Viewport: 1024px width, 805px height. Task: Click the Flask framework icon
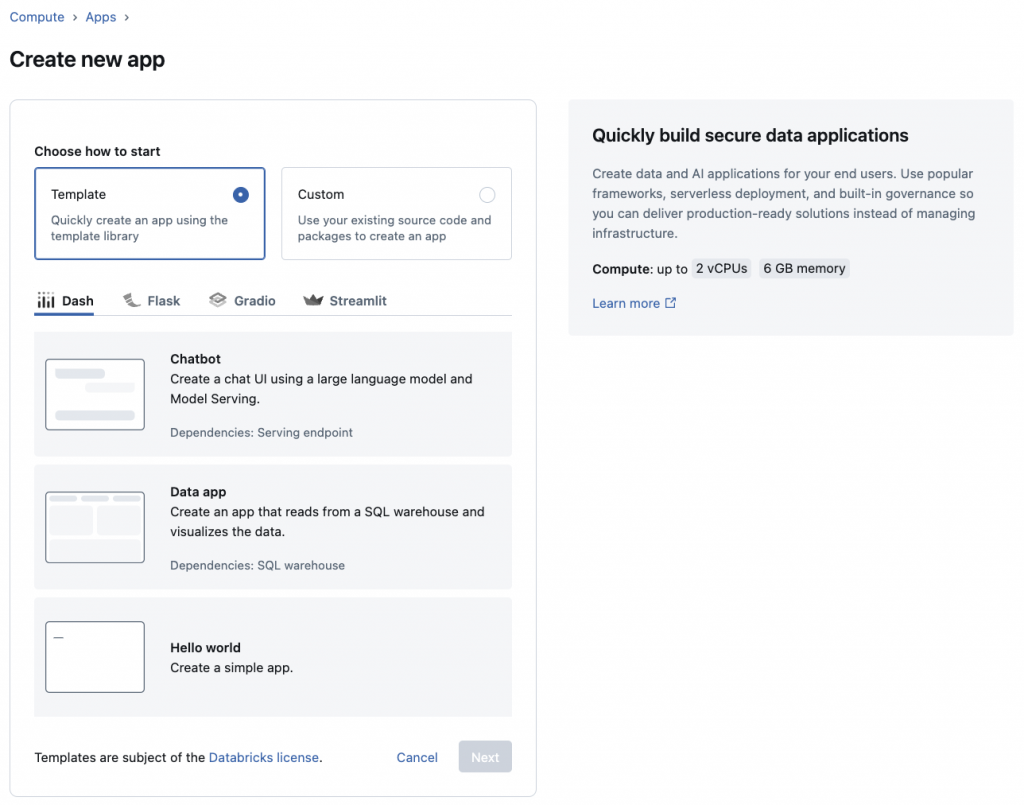tap(131, 300)
